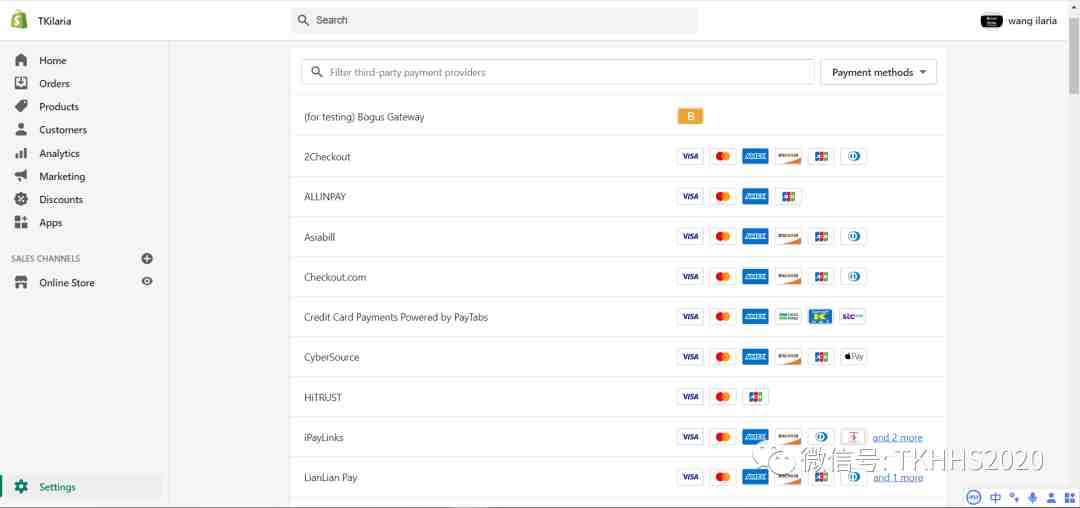
Task: Click the stc pay icon in PayTabs row
Action: click(x=853, y=317)
